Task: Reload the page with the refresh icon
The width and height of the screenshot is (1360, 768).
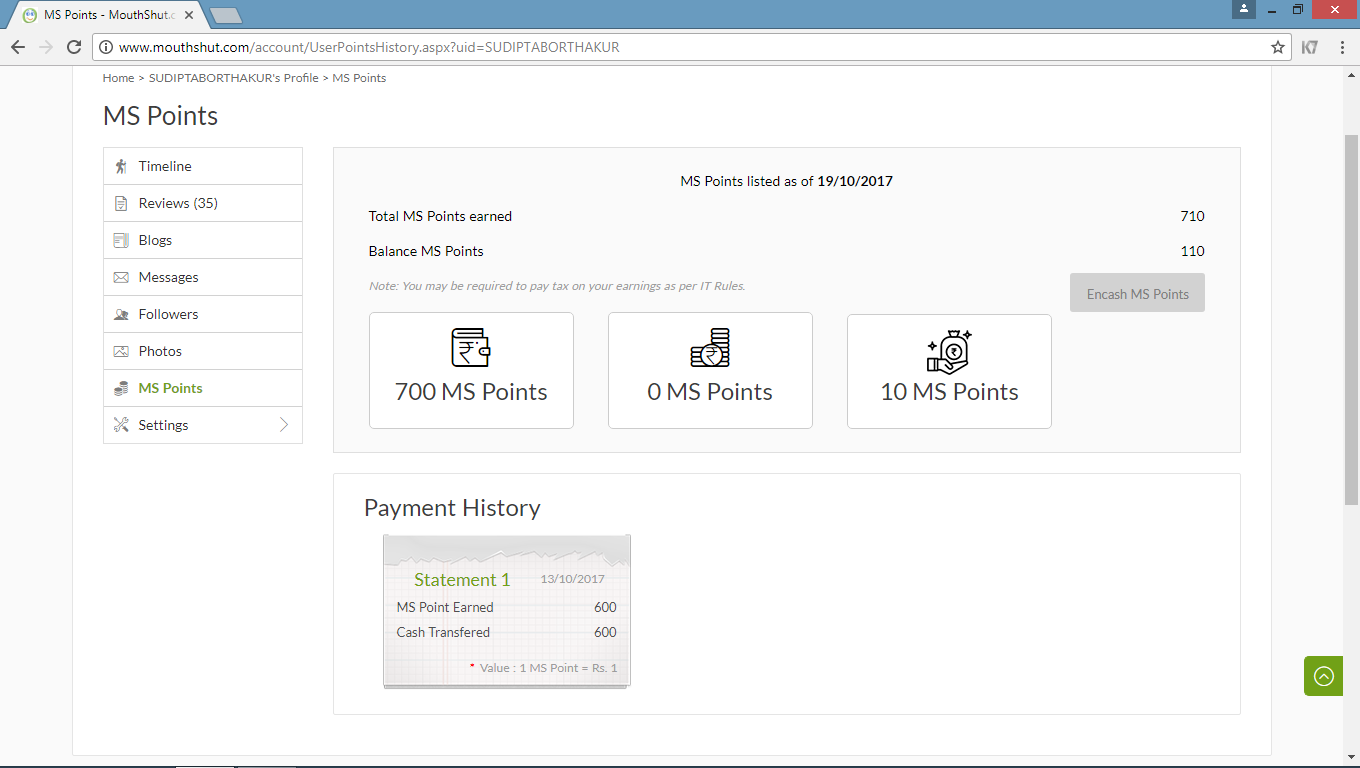Action: 74,47
